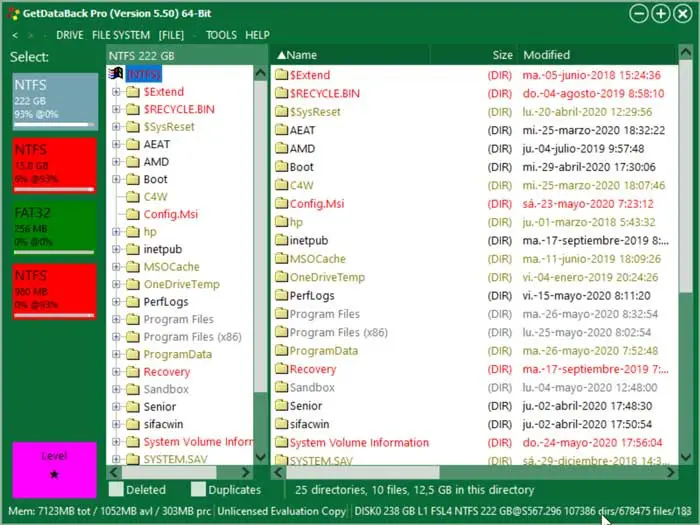This screenshot has width=700, height=525.
Task: Expand Program Files node in tree
Action: point(116,319)
